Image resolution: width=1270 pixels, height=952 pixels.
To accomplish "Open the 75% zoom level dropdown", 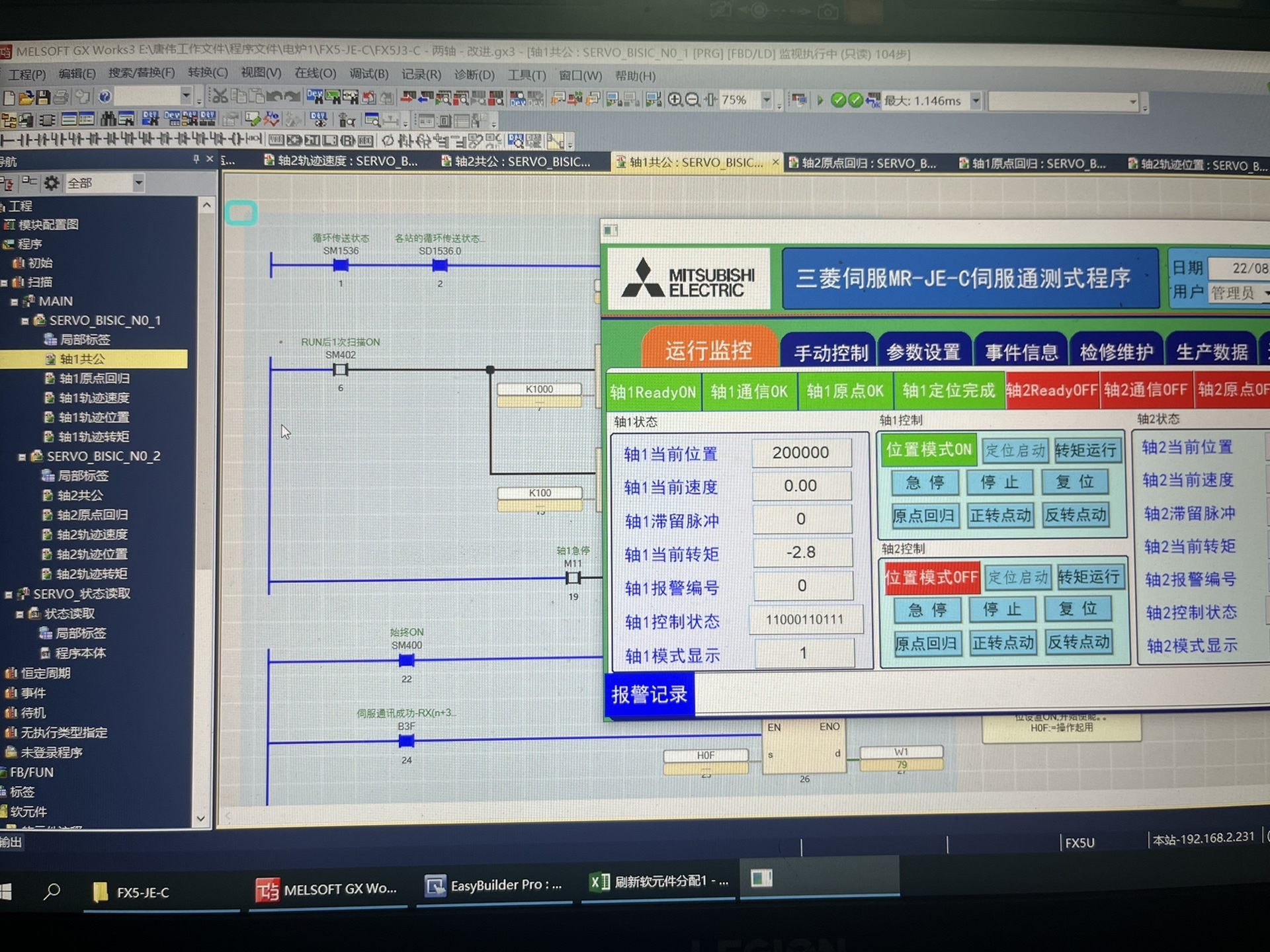I will [x=766, y=100].
